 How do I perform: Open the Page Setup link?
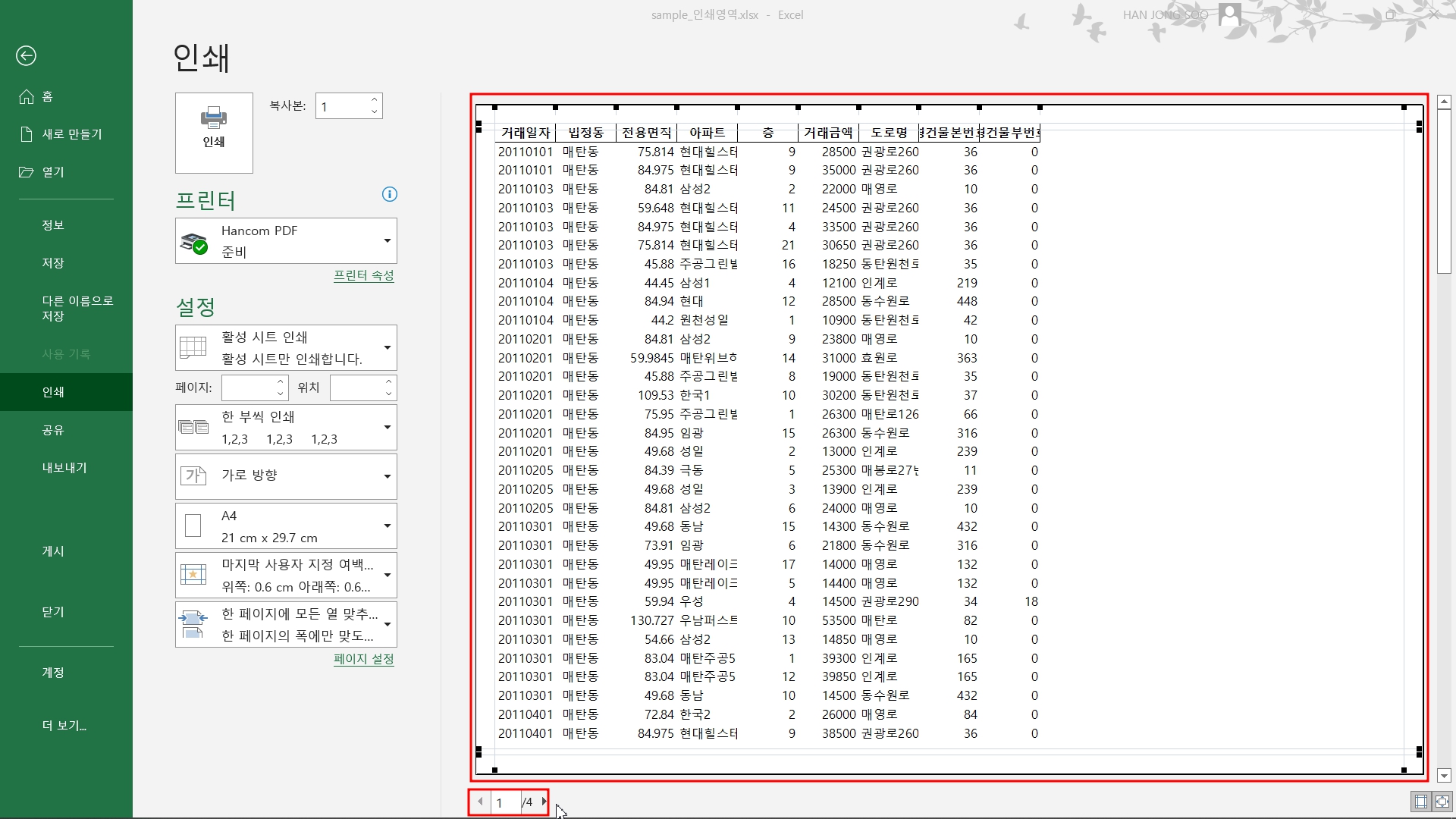pyautogui.click(x=363, y=659)
